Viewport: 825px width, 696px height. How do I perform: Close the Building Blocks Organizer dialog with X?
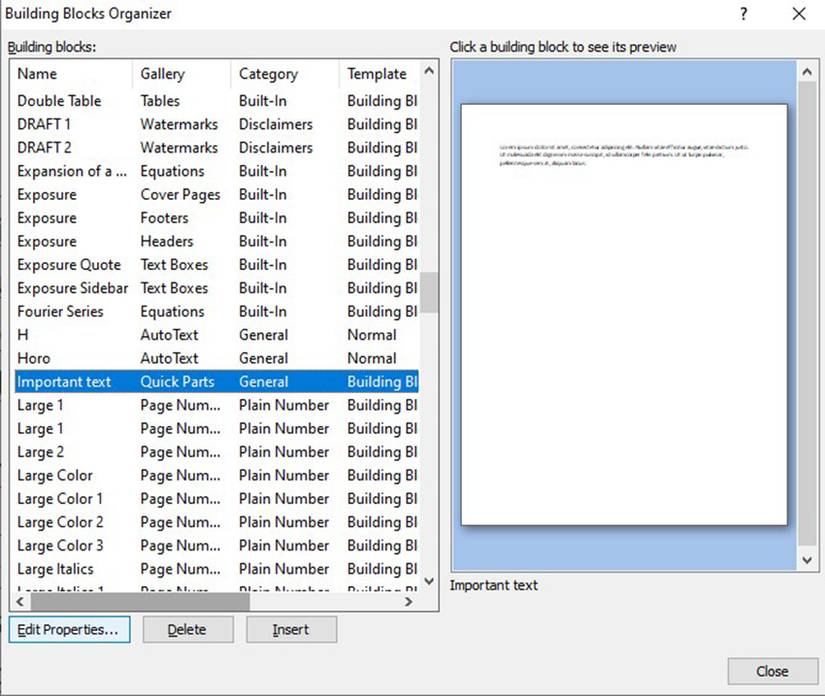point(799,14)
